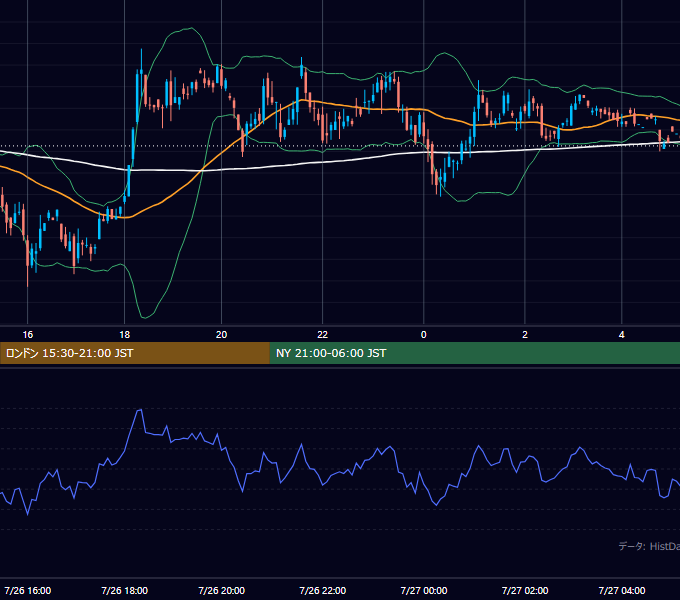Viewport: 680px width, 600px height.
Task: Click the hour tick label 22
Action: pos(323,335)
